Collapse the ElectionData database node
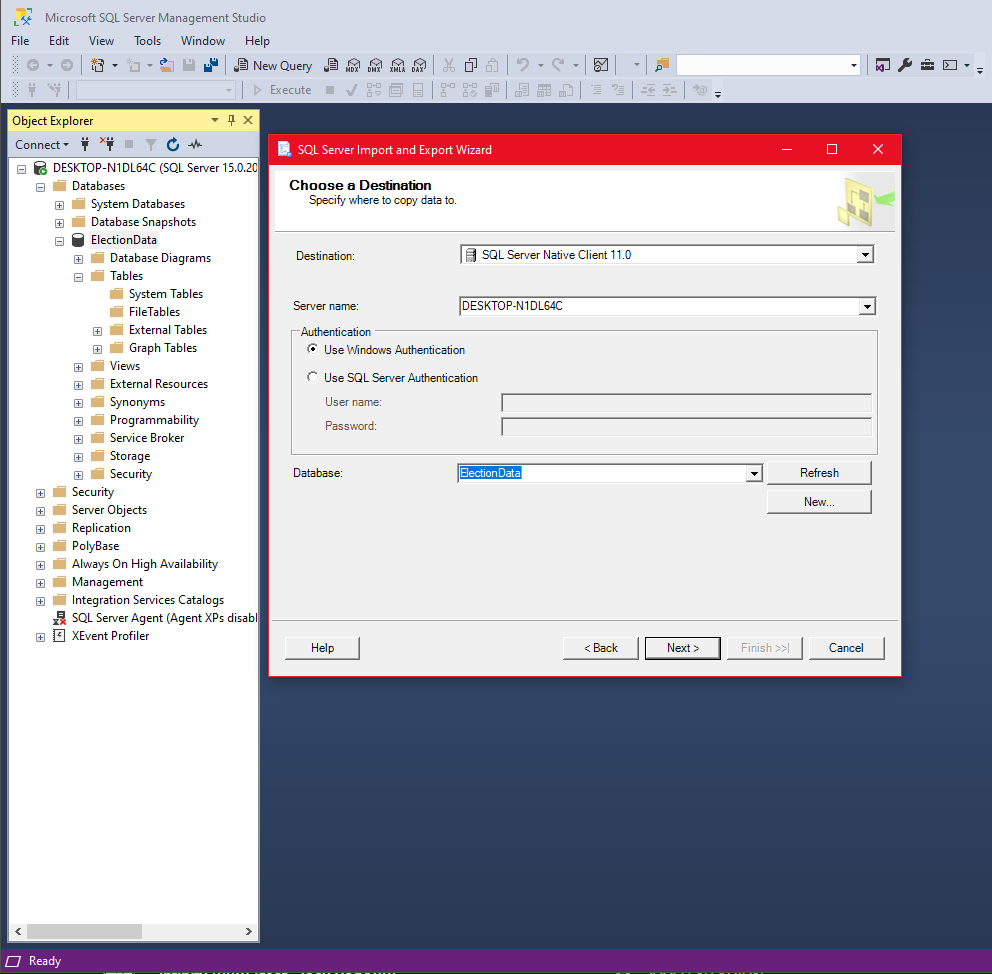Image resolution: width=992 pixels, height=974 pixels. tap(59, 240)
